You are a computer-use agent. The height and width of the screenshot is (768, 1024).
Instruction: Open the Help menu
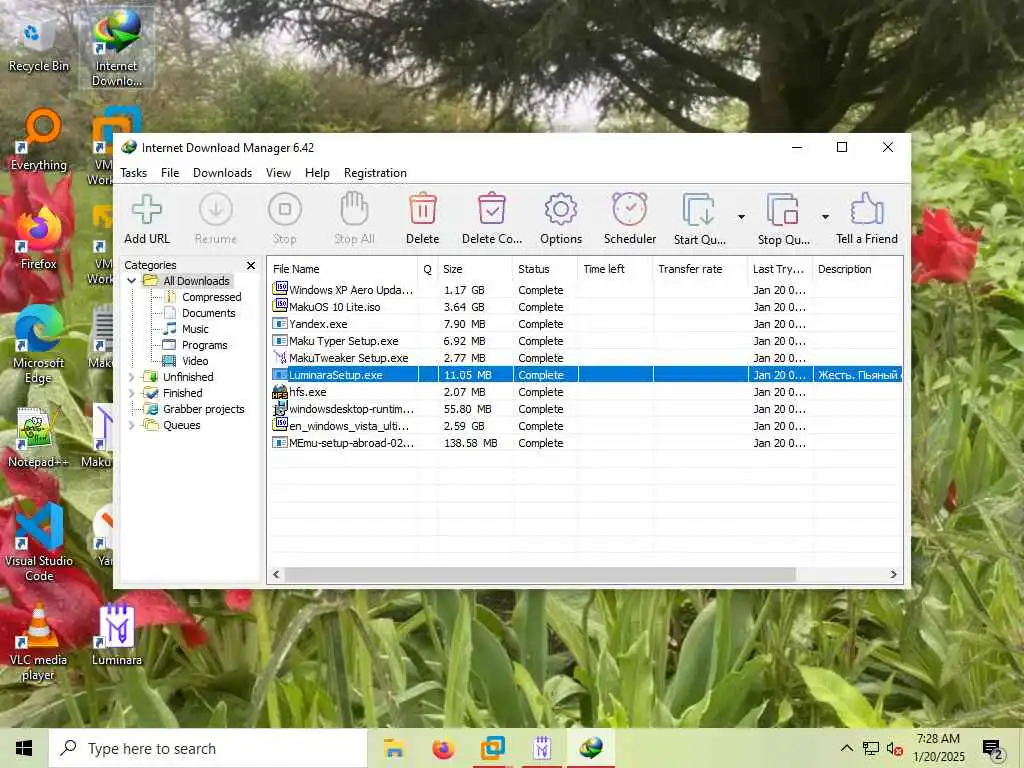click(x=317, y=173)
